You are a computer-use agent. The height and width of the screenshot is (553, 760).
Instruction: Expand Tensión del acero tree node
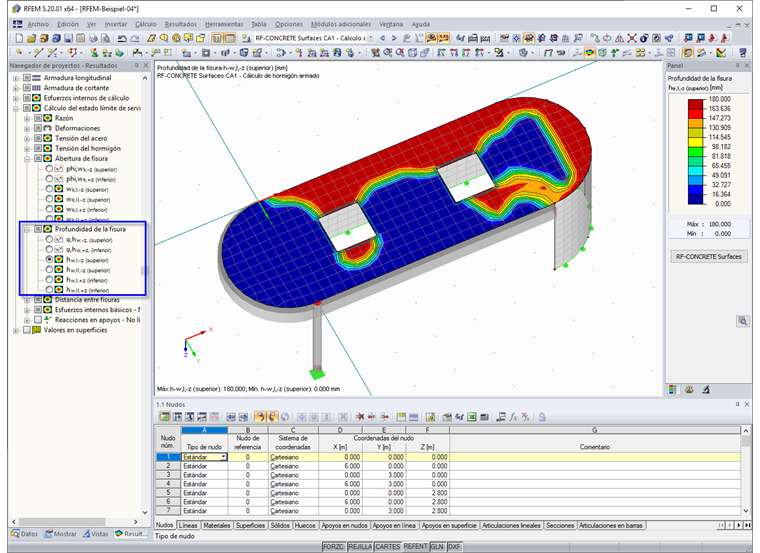(27, 138)
